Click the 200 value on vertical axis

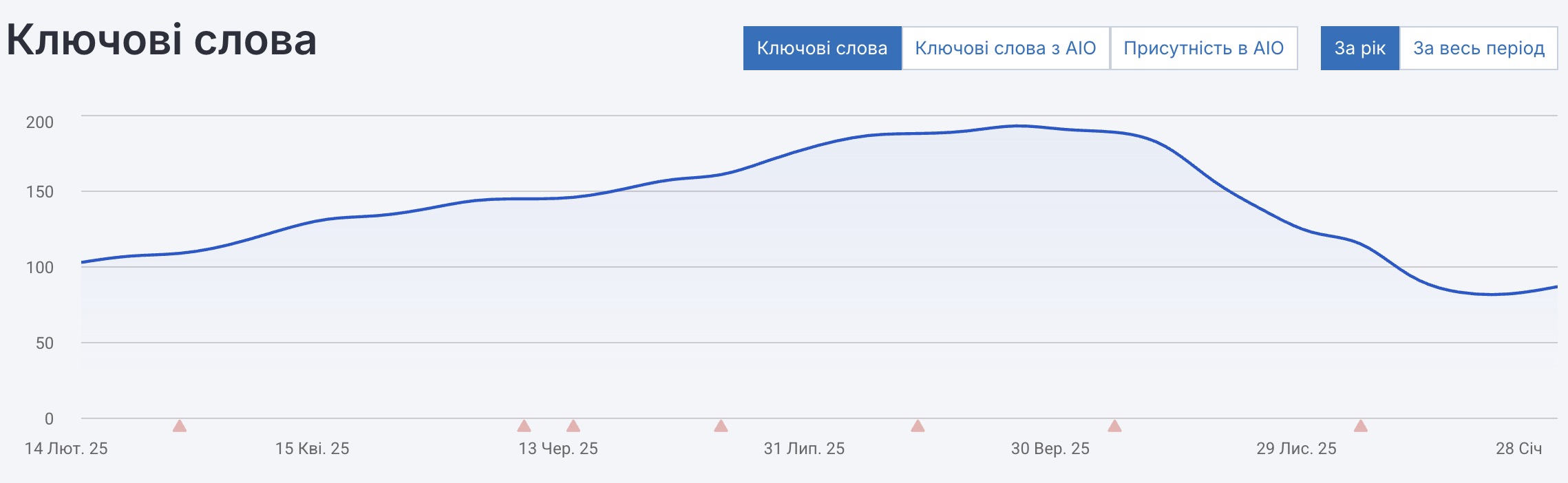click(x=39, y=122)
